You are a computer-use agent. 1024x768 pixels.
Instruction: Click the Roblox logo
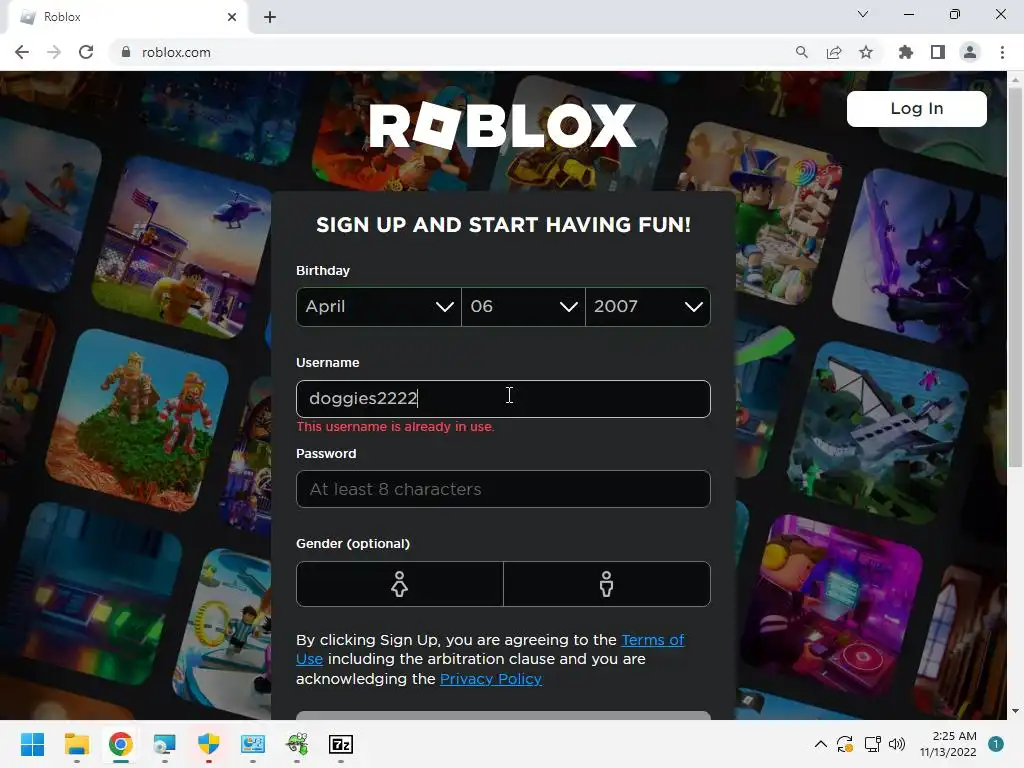coord(502,125)
